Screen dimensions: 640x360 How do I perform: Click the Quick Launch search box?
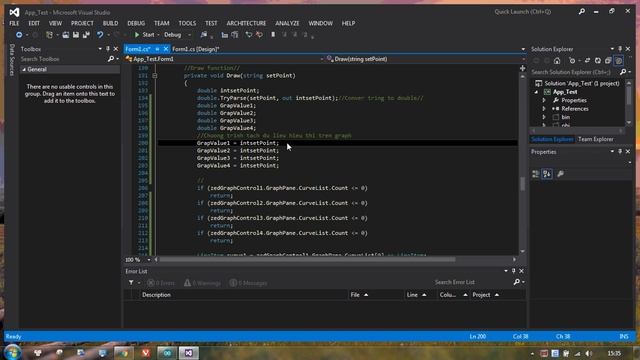pyautogui.click(x=535, y=12)
